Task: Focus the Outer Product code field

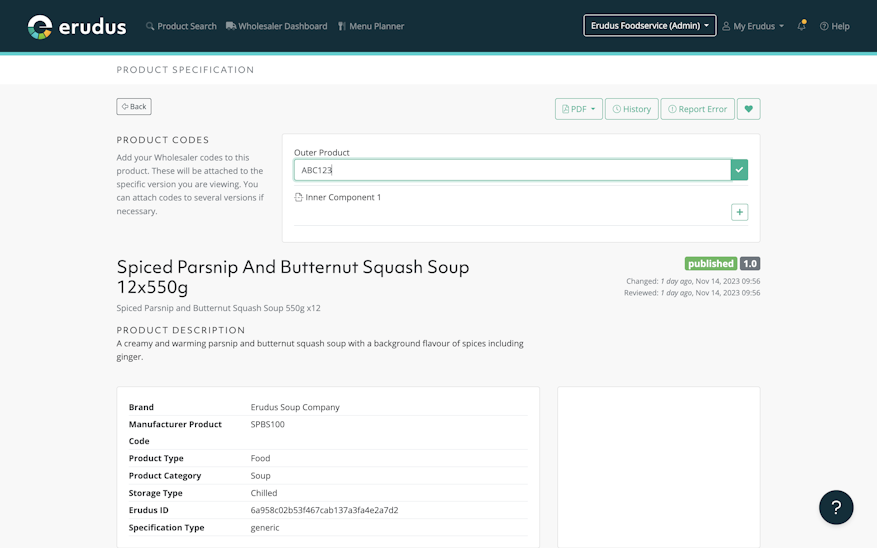Action: (512, 170)
